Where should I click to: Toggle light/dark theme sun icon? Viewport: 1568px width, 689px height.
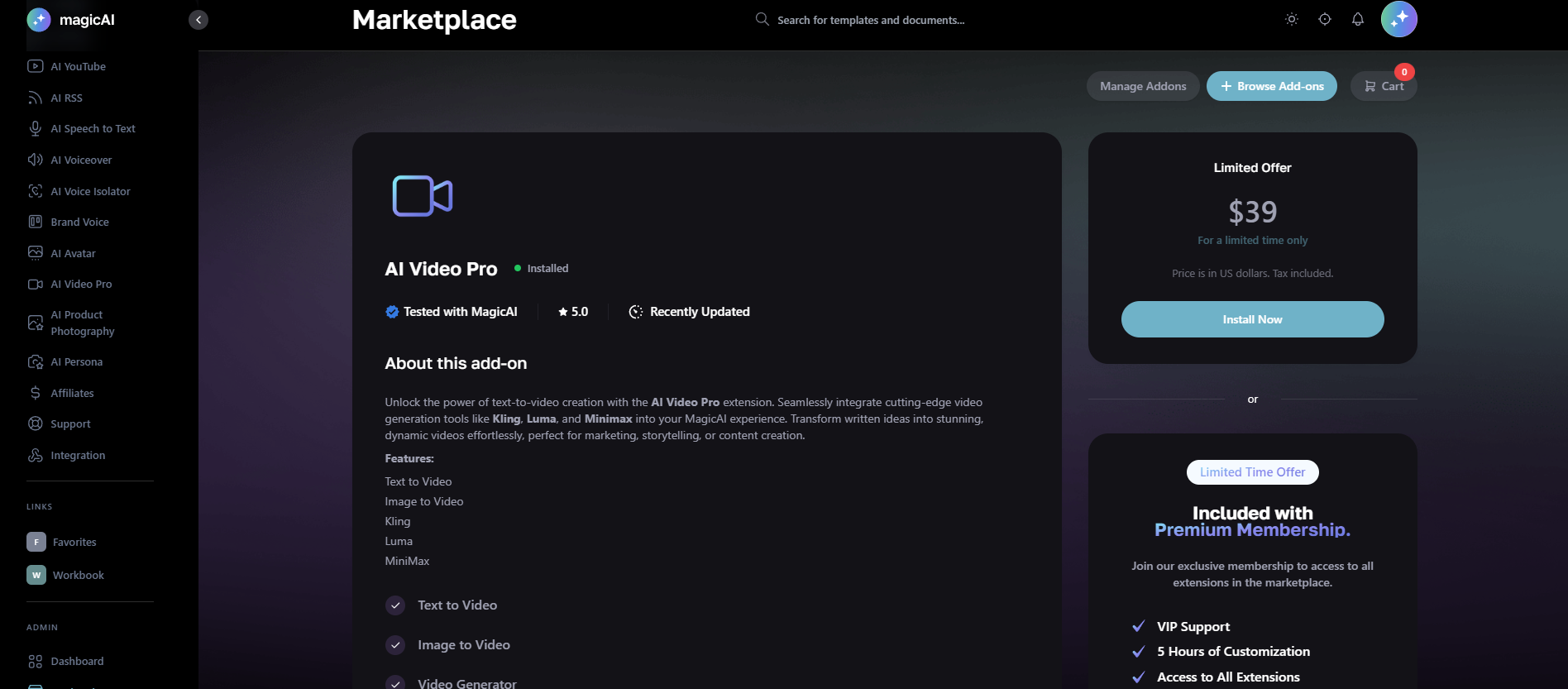coord(1291,19)
